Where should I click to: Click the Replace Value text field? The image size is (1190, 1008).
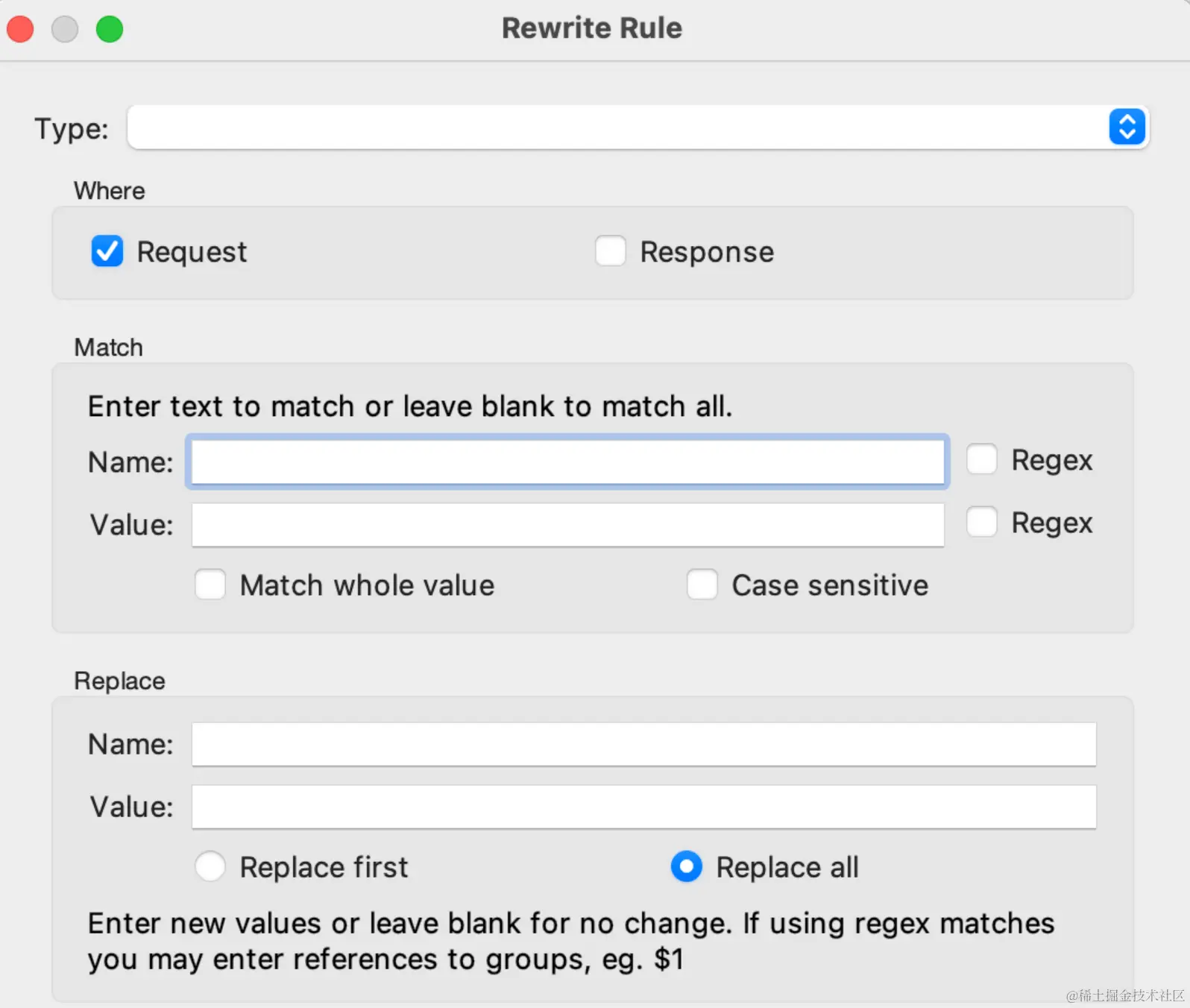(643, 807)
